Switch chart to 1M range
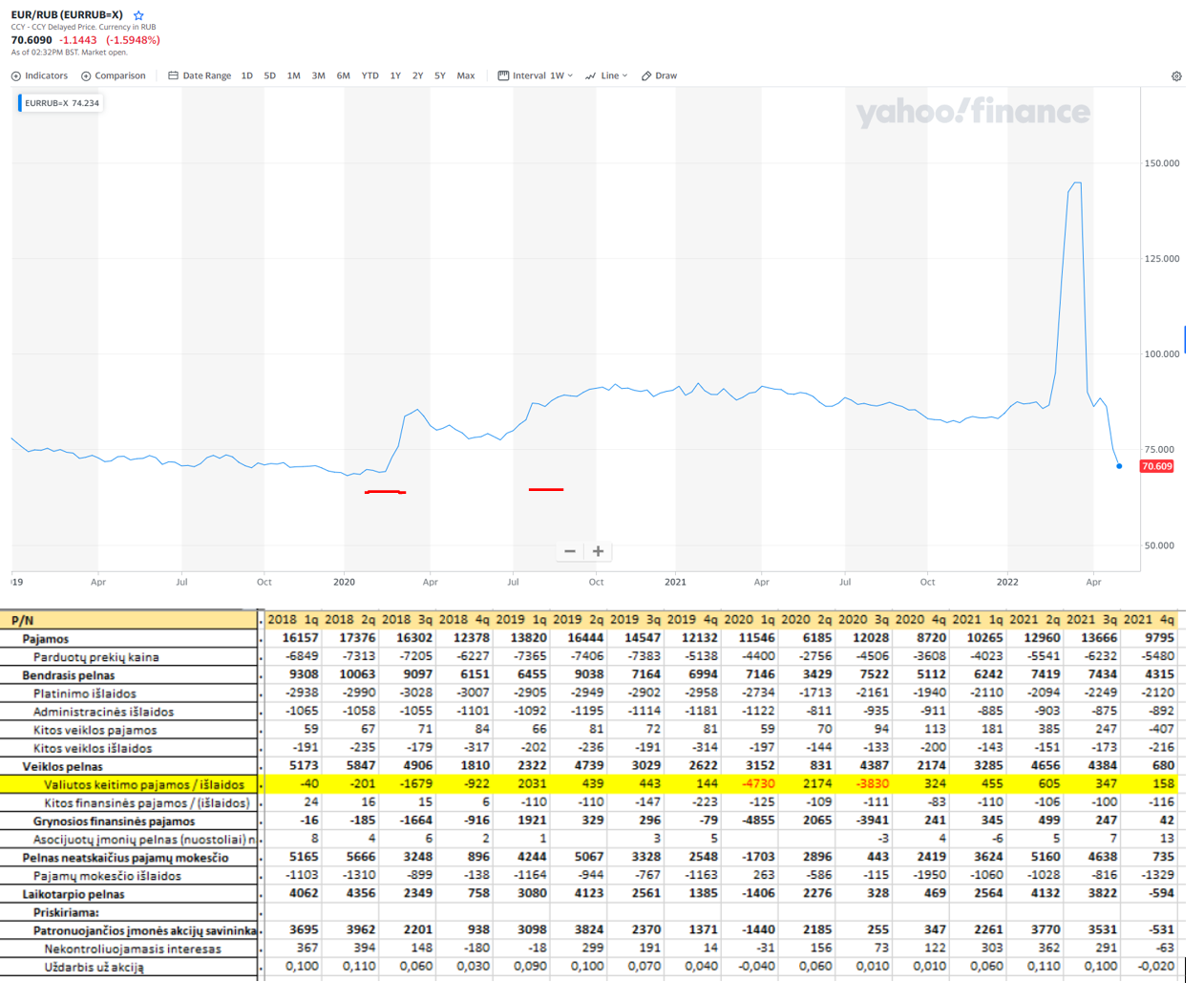 point(294,75)
